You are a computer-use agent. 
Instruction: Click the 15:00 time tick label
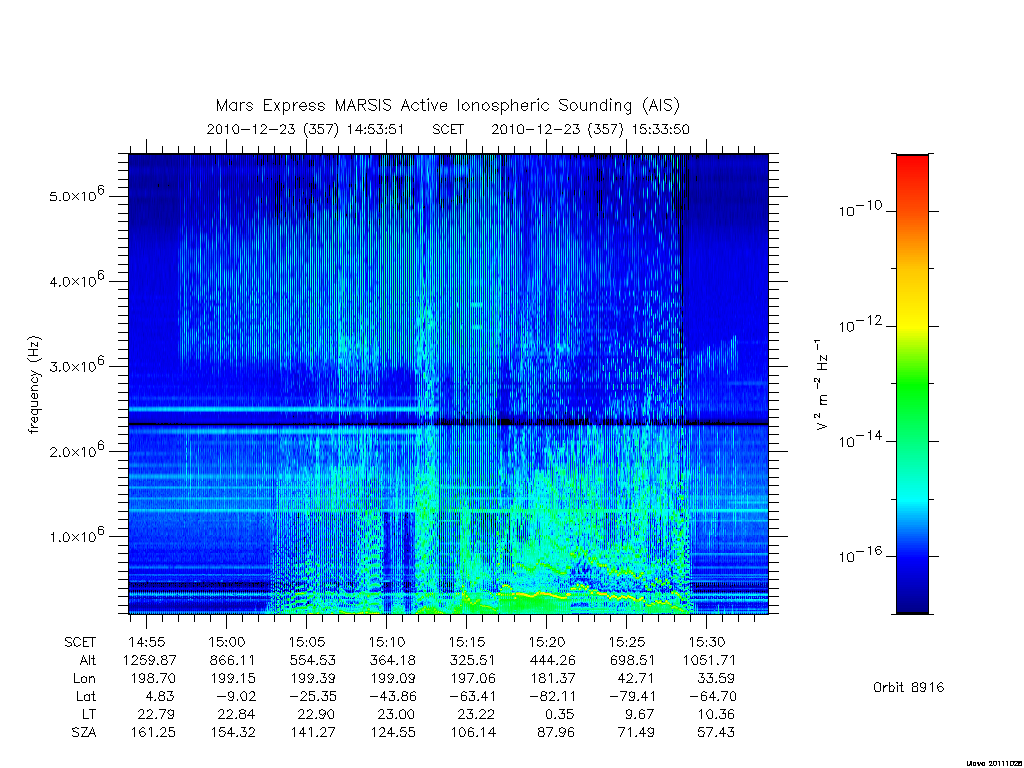tap(227, 643)
